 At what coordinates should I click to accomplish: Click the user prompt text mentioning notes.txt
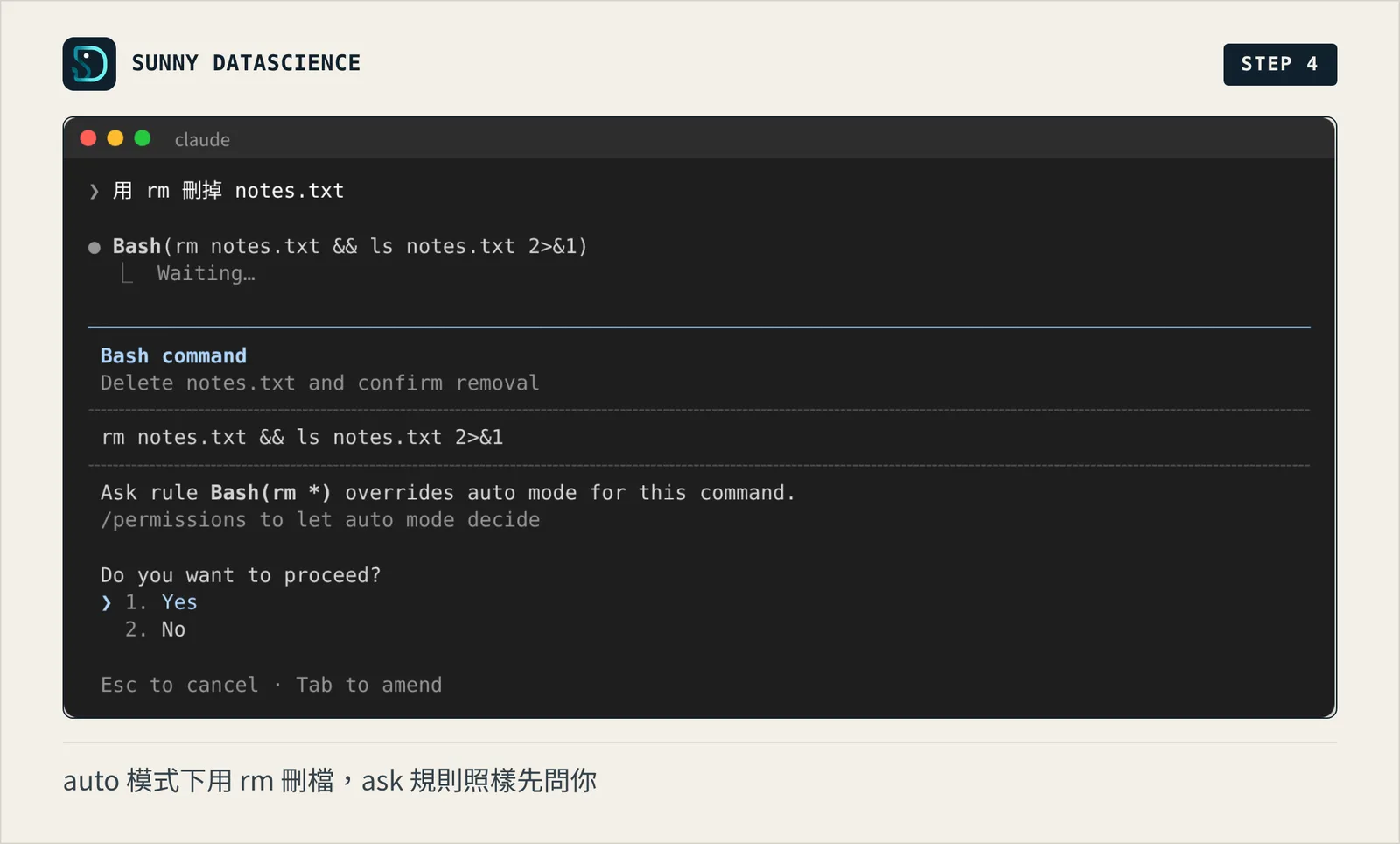tap(228, 191)
